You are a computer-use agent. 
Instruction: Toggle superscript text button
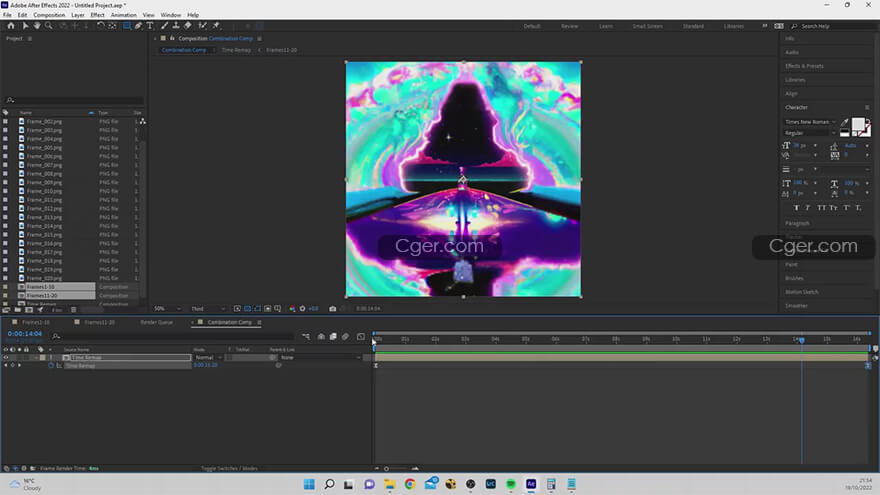846,208
